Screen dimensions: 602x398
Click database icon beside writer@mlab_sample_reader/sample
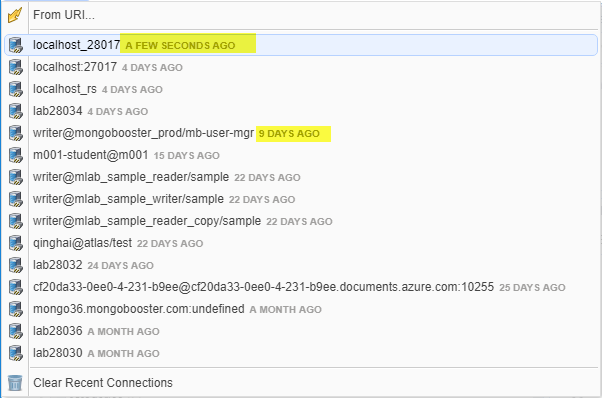[16, 177]
